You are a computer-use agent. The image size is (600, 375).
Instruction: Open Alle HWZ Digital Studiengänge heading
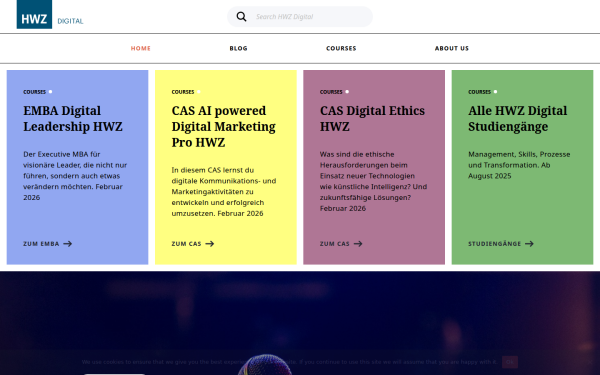517,119
